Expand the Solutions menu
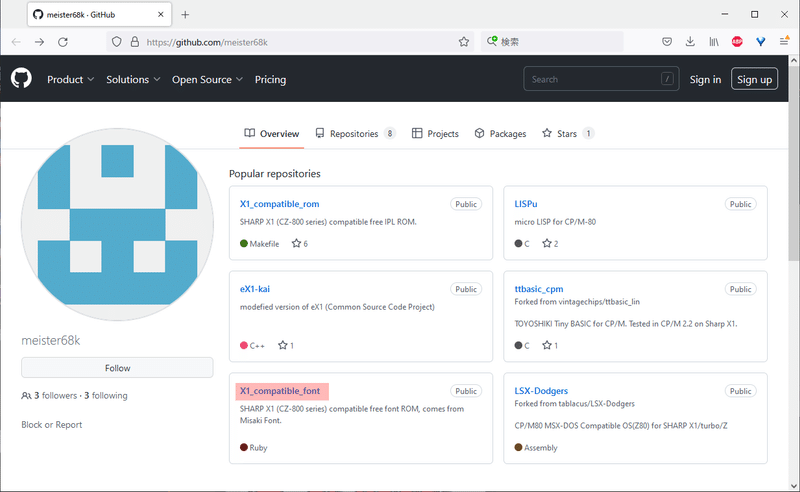 133,80
